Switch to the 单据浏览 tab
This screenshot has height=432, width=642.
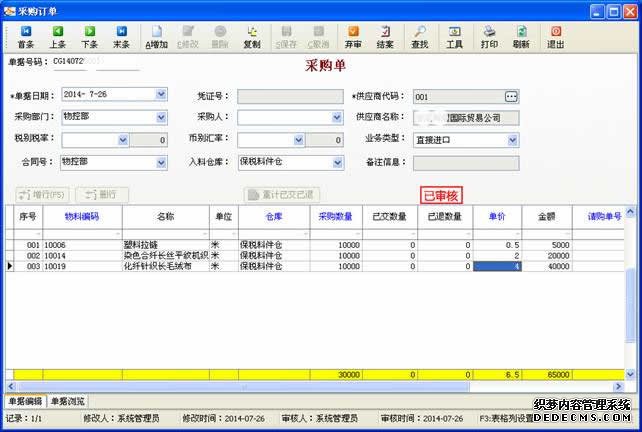[68, 400]
